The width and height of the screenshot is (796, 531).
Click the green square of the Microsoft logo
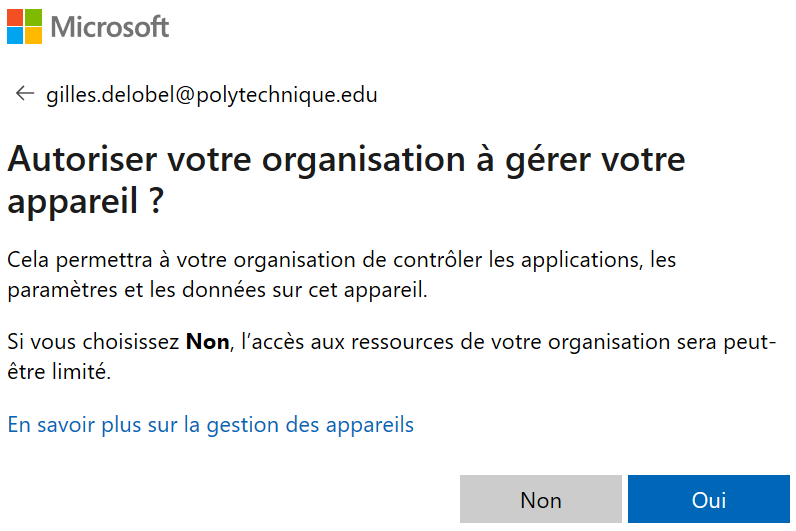tap(34, 17)
